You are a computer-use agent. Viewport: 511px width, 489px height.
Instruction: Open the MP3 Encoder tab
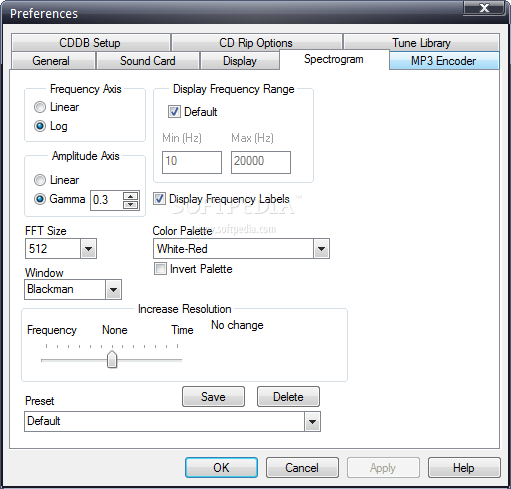pos(444,61)
